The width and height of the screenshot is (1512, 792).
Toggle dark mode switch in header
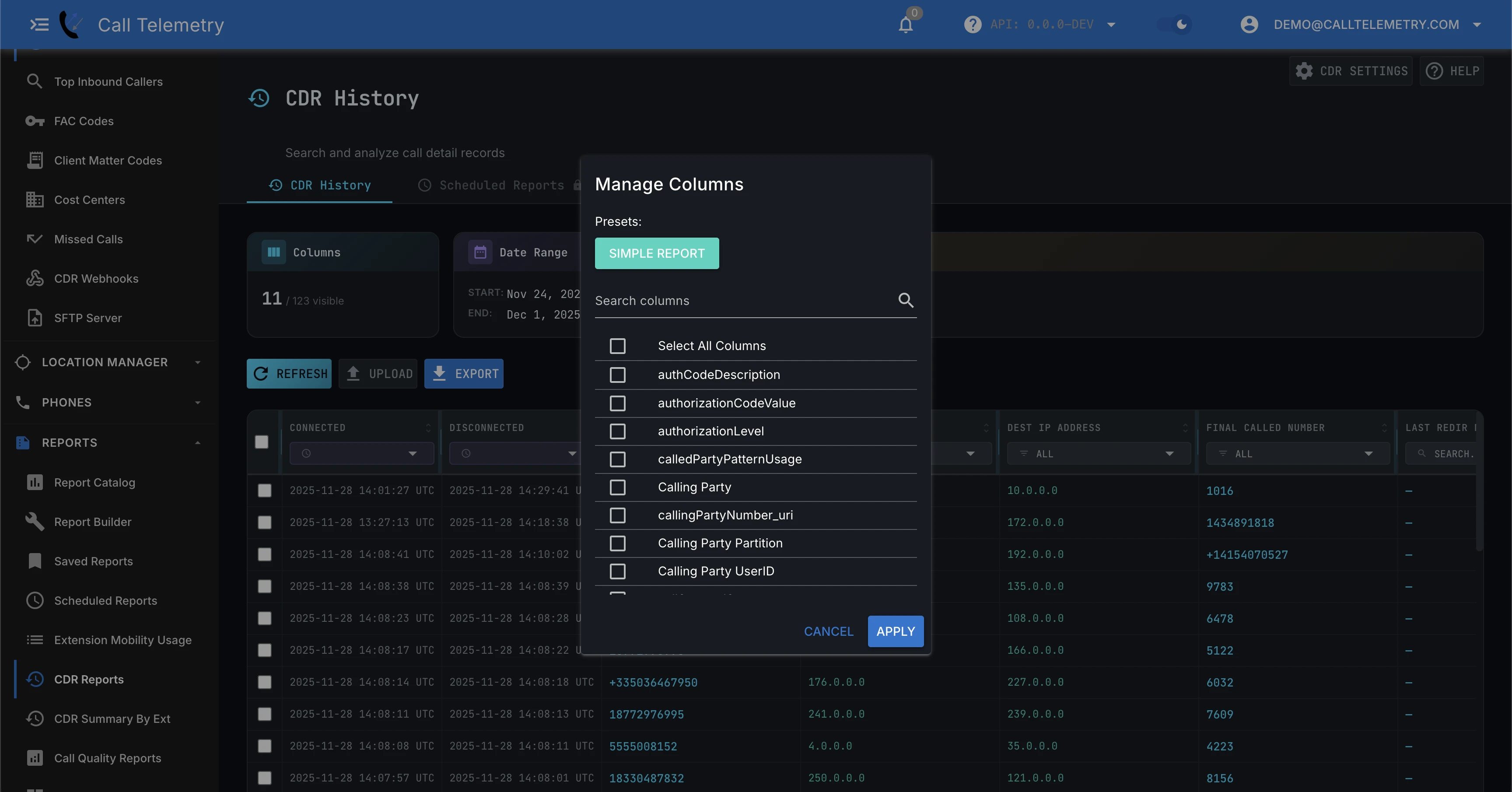1175,25
